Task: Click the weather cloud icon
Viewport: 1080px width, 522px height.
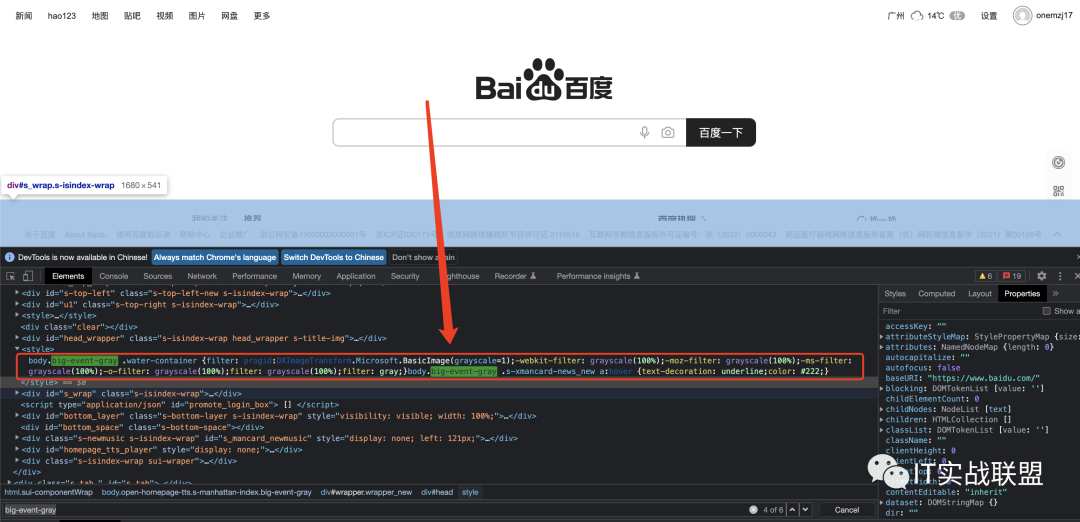Action: (917, 16)
